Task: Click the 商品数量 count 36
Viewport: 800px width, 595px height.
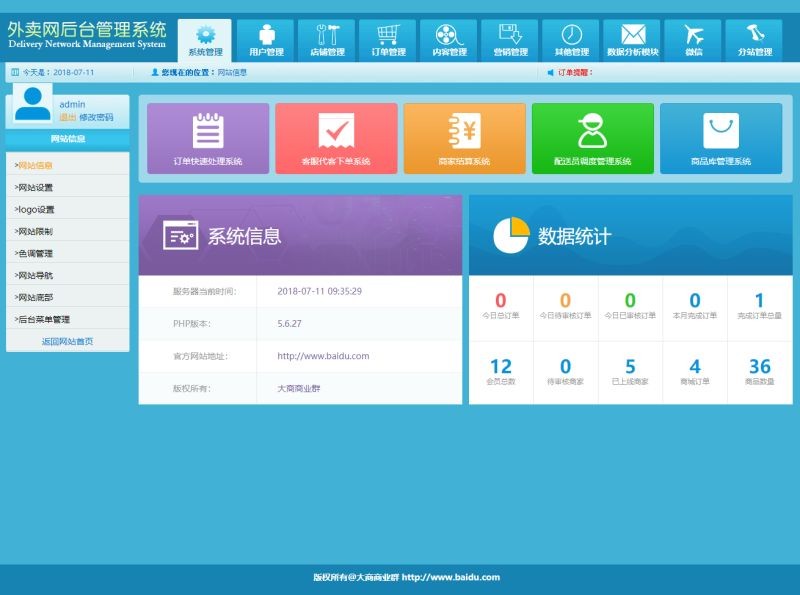Action: tap(759, 366)
